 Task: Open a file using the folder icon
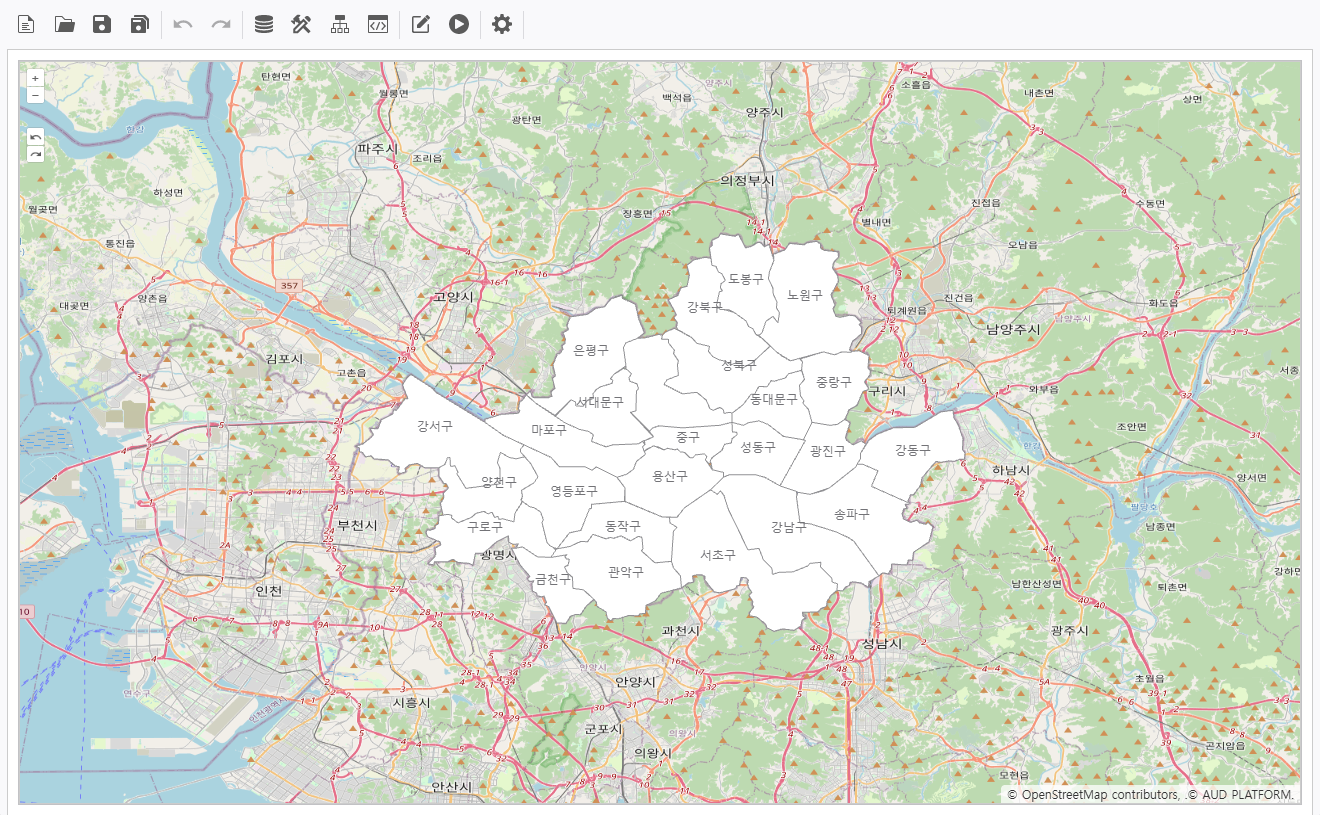point(65,24)
